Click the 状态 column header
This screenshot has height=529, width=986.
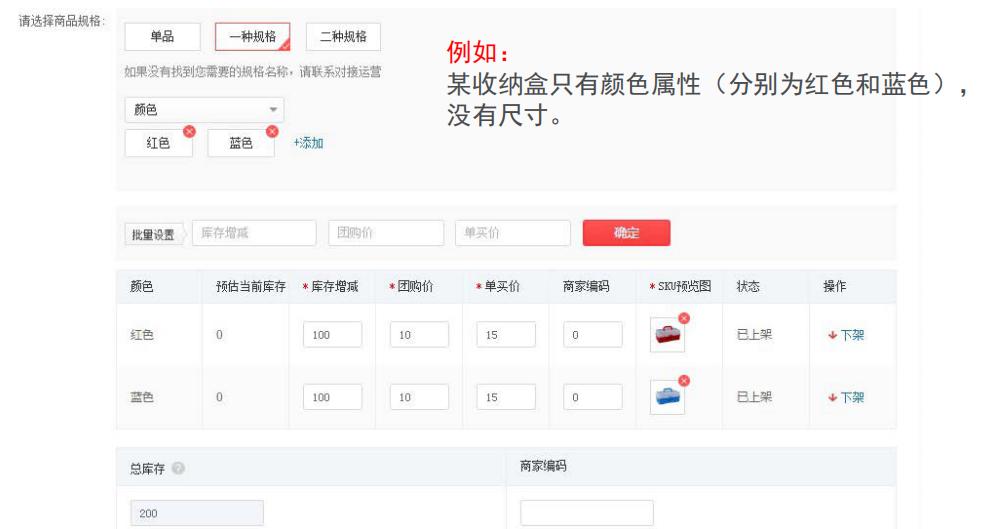(x=748, y=286)
